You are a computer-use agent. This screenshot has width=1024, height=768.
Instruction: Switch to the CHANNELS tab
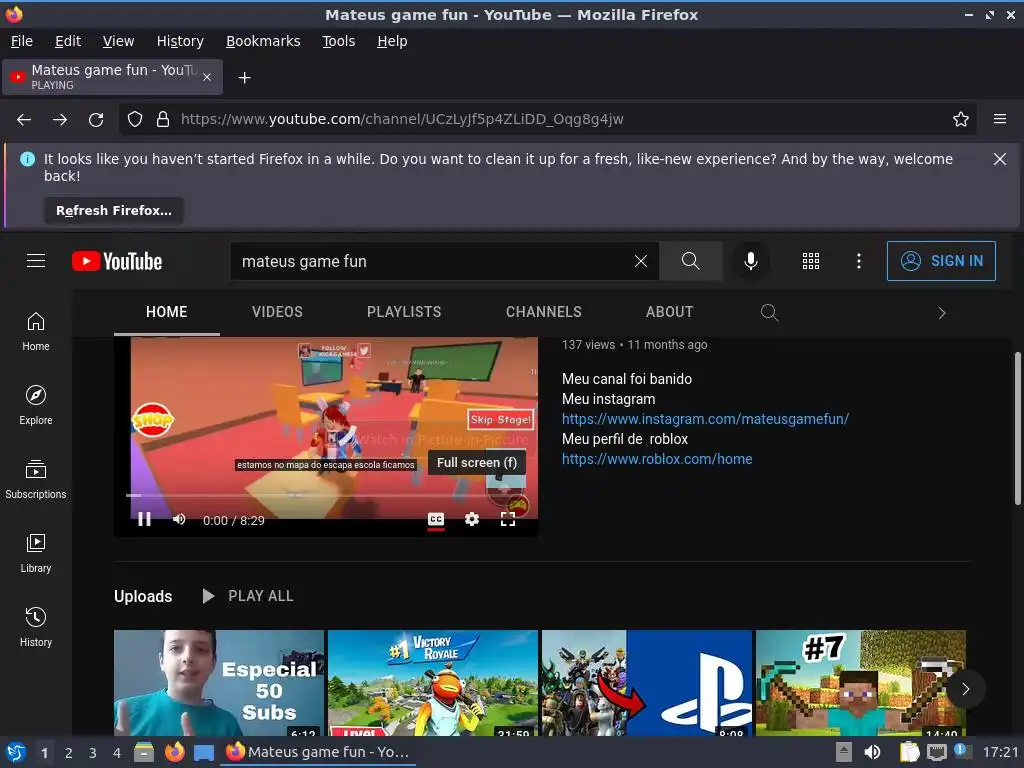543,312
